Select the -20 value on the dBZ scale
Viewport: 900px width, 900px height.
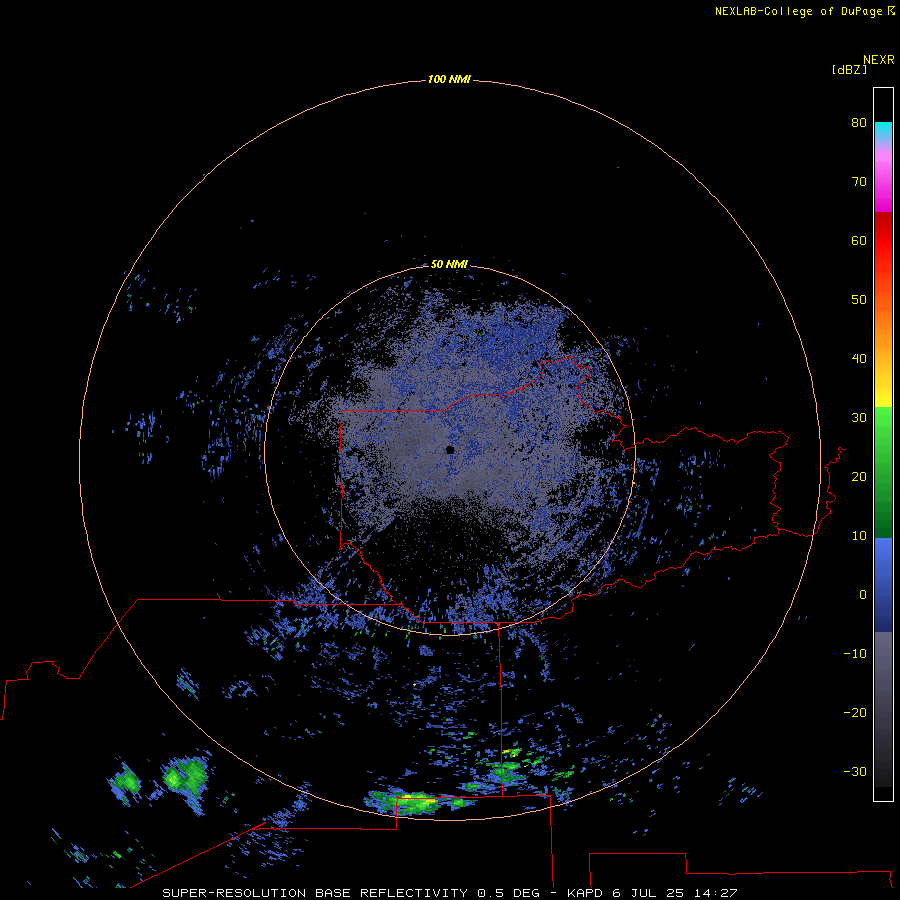click(855, 712)
